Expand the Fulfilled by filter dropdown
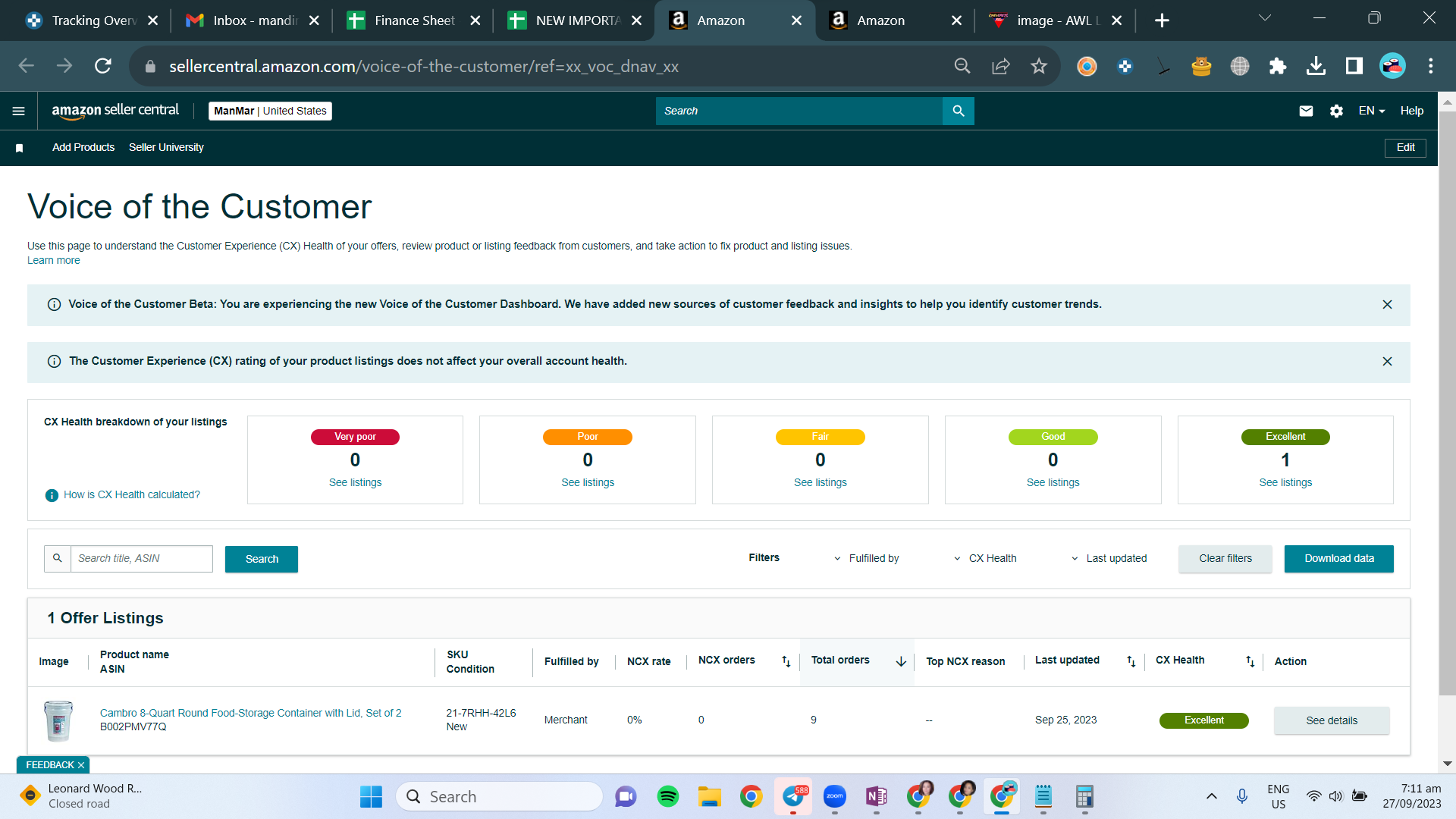 click(x=867, y=559)
